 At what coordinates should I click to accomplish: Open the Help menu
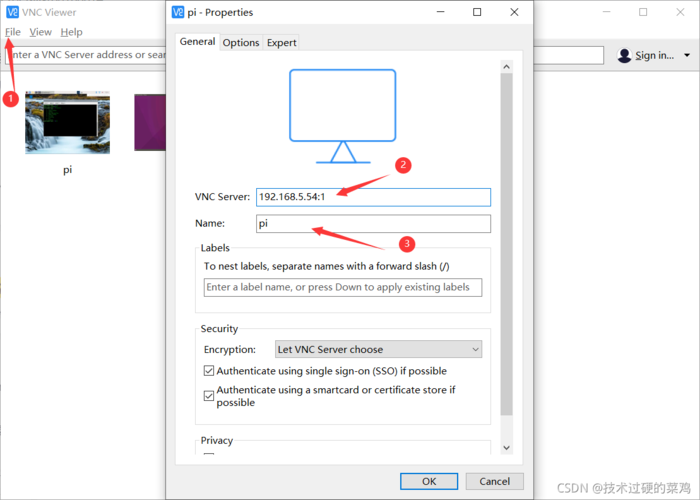pyautogui.click(x=71, y=32)
